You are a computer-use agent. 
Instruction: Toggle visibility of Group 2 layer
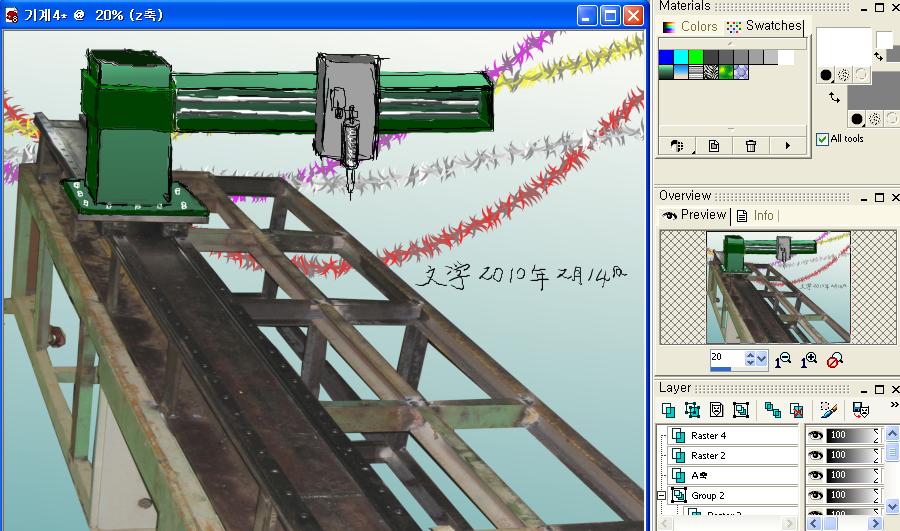[x=815, y=496]
